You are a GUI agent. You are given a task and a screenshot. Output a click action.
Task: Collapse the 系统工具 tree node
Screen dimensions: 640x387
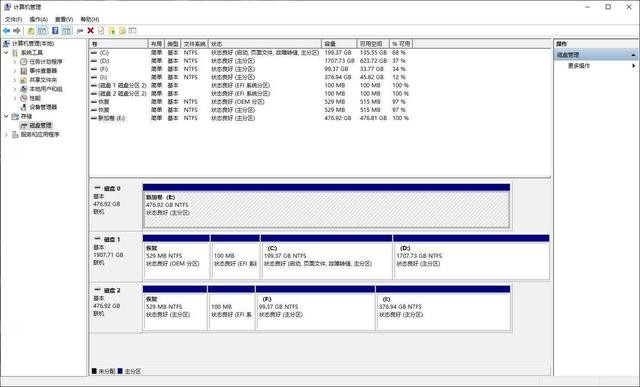6,53
